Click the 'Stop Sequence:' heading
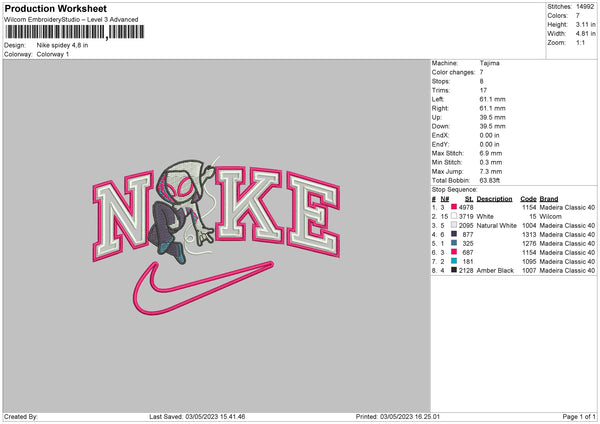 coord(455,189)
